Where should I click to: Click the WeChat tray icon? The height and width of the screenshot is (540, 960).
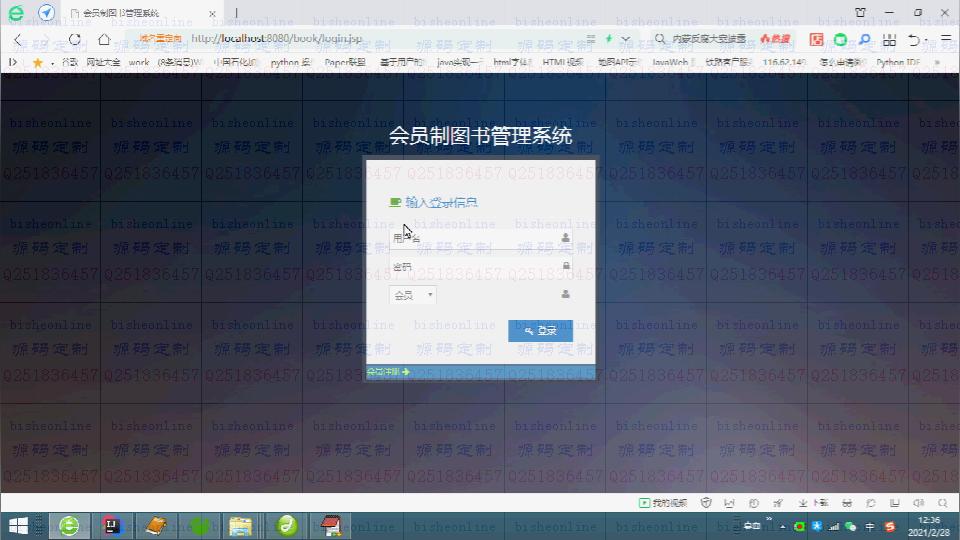(x=850, y=527)
